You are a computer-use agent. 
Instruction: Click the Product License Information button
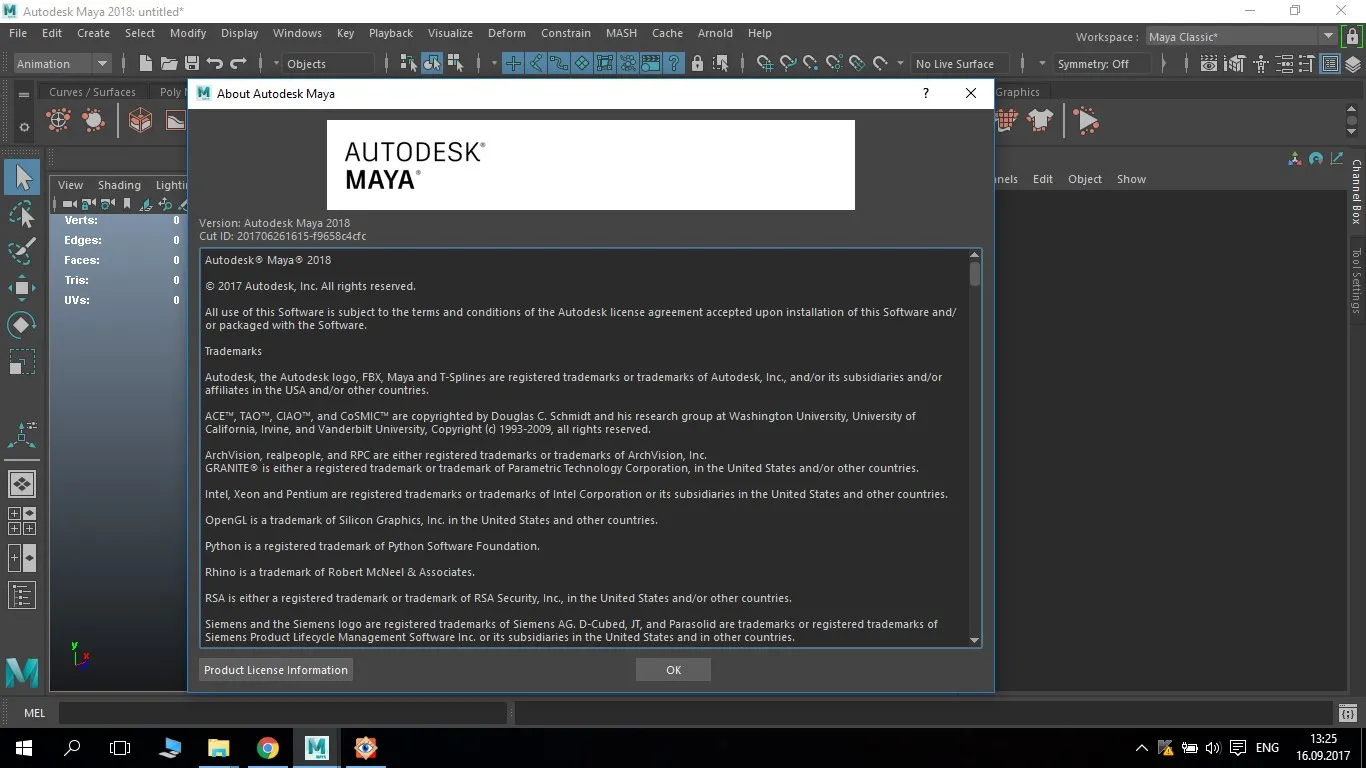click(x=276, y=670)
